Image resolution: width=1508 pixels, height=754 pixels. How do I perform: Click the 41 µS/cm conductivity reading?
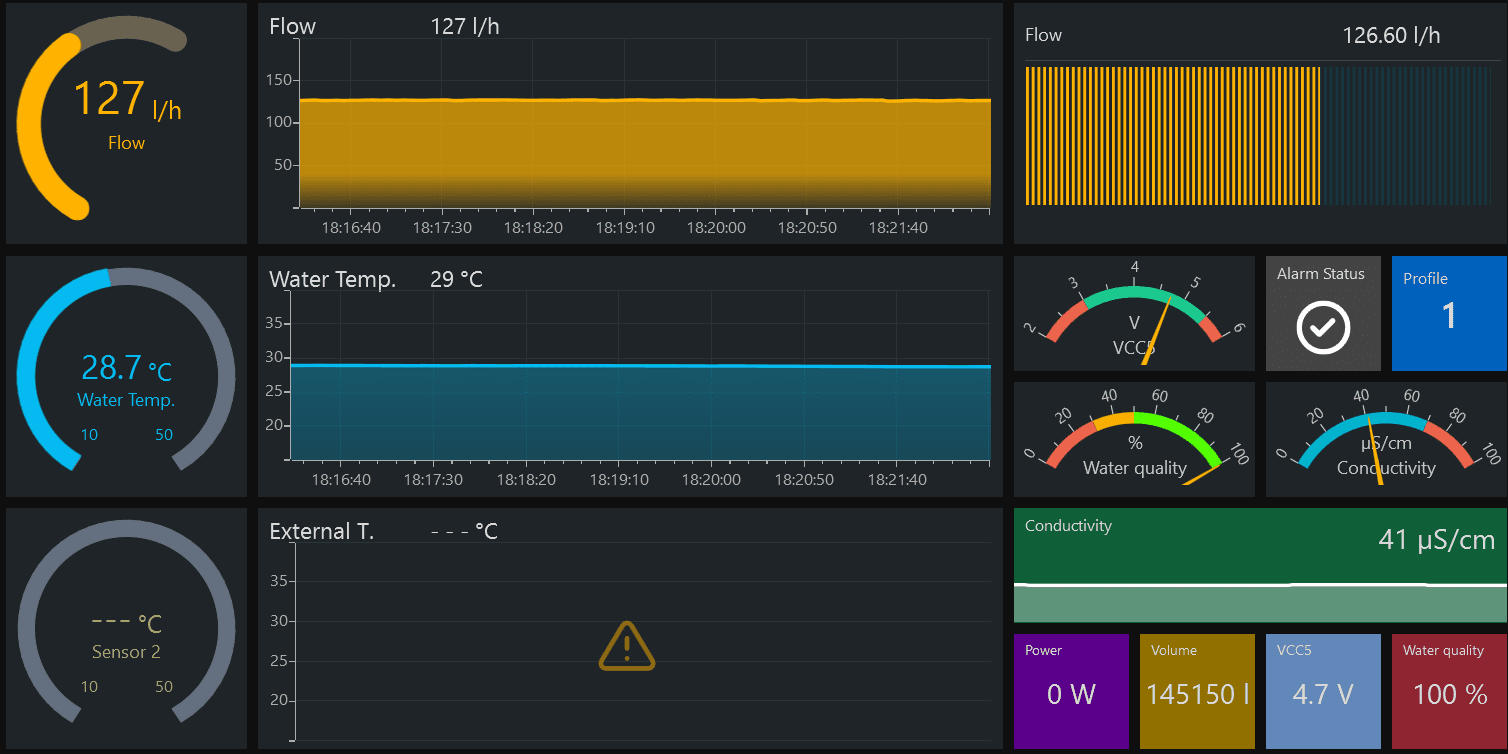point(1436,540)
